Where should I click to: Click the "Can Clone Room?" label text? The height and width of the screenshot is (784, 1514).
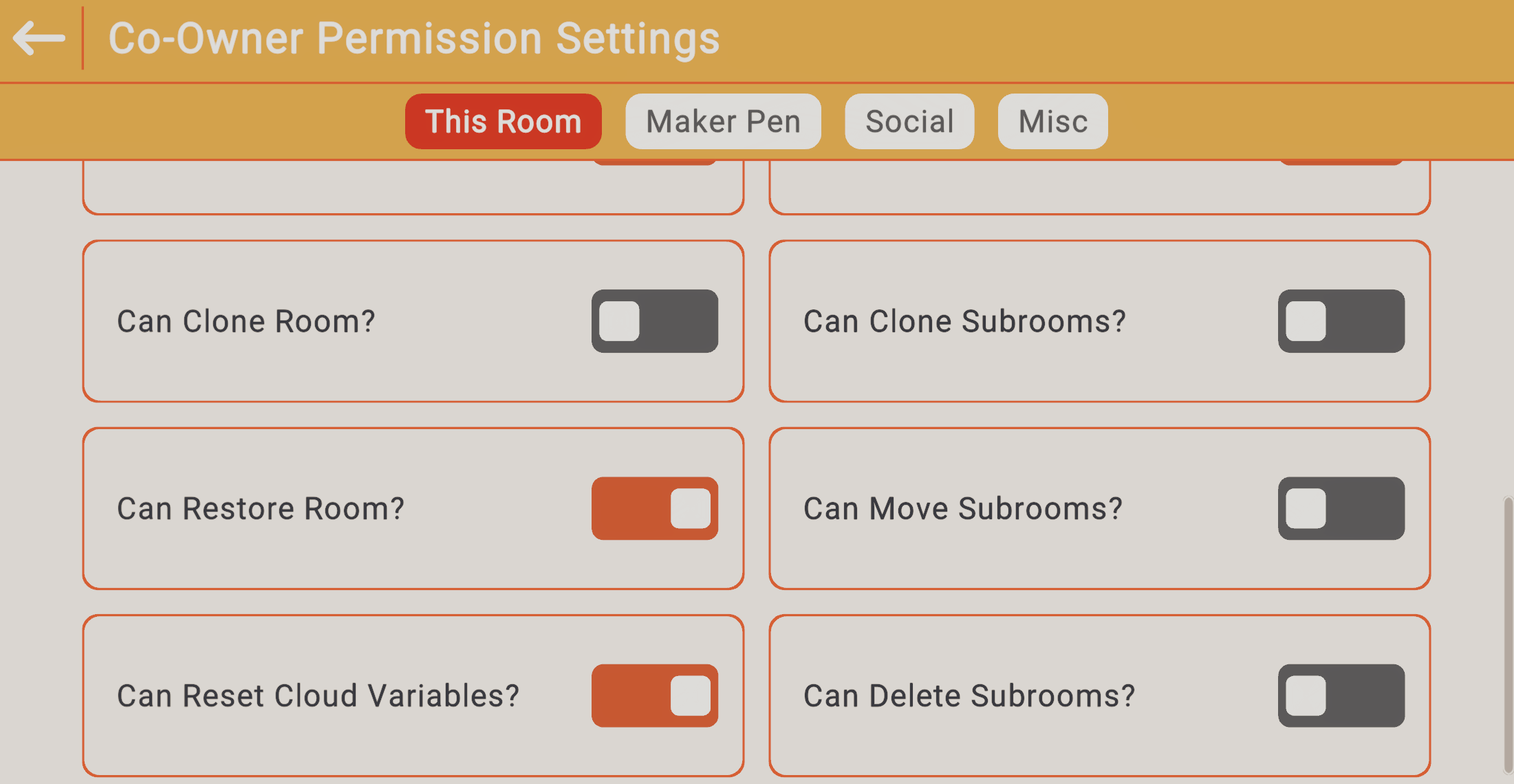click(x=246, y=322)
